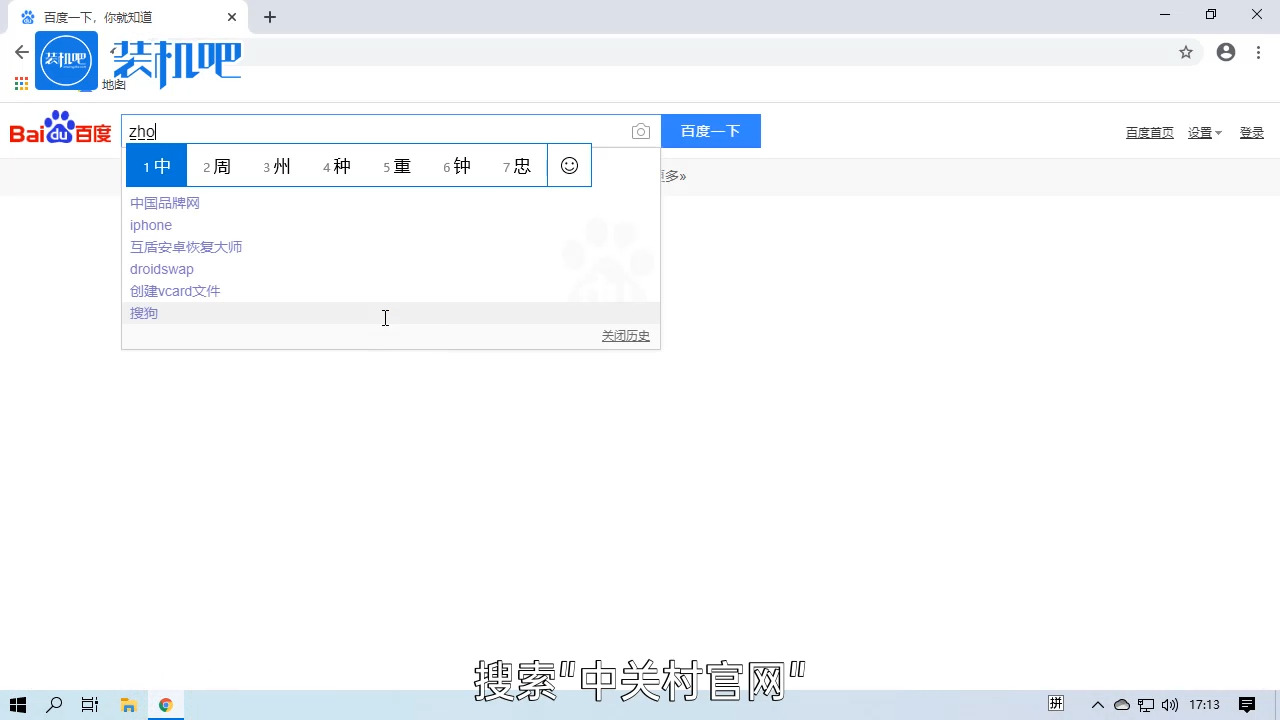
Task: Click the 关闭历史 link
Action: (625, 336)
